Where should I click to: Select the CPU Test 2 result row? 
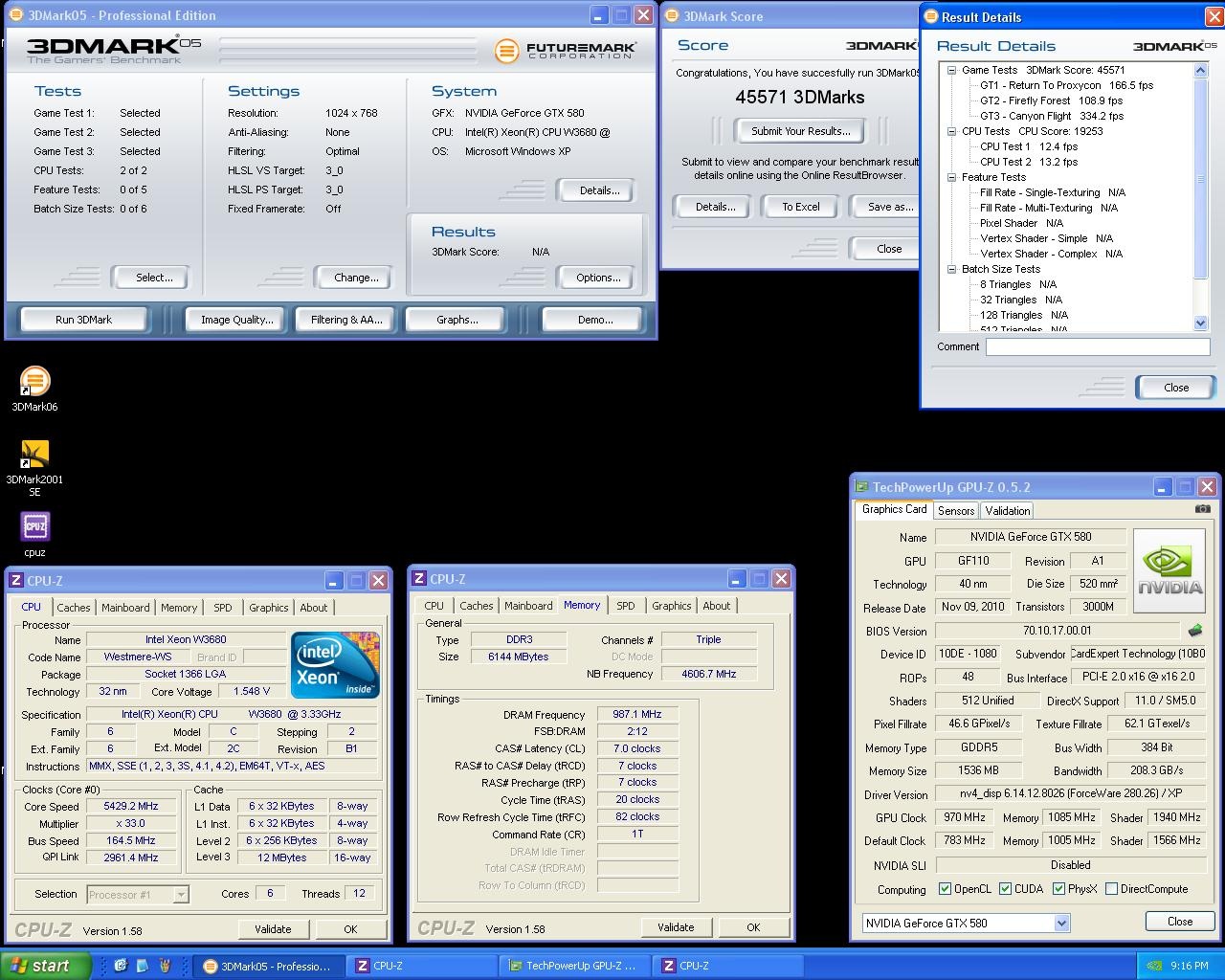1029,162
